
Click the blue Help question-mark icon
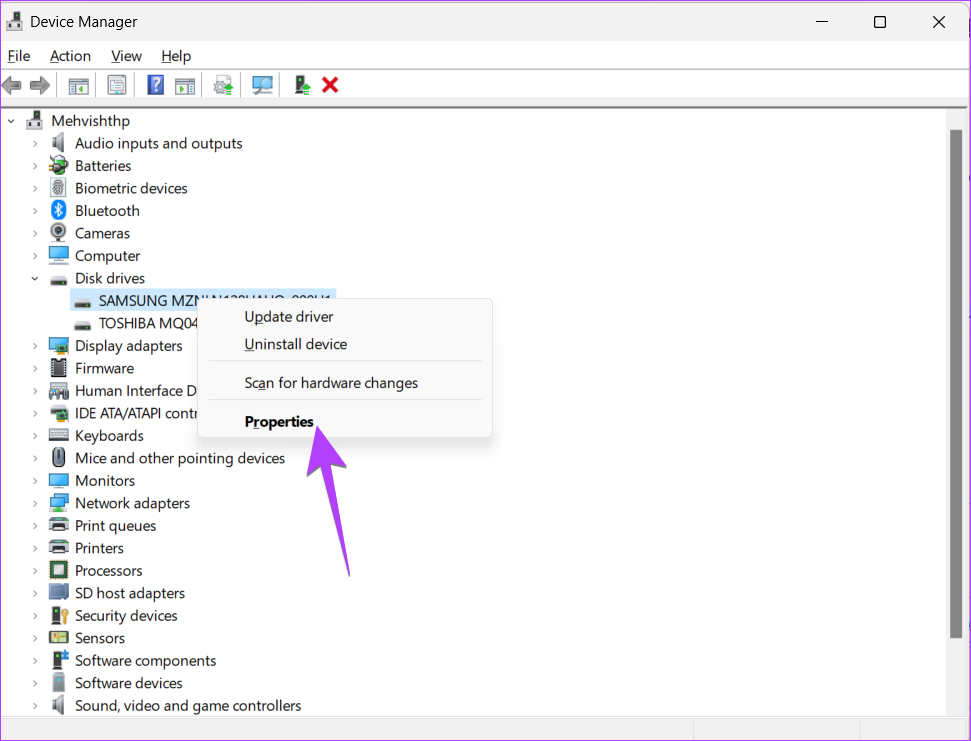pyautogui.click(x=155, y=85)
